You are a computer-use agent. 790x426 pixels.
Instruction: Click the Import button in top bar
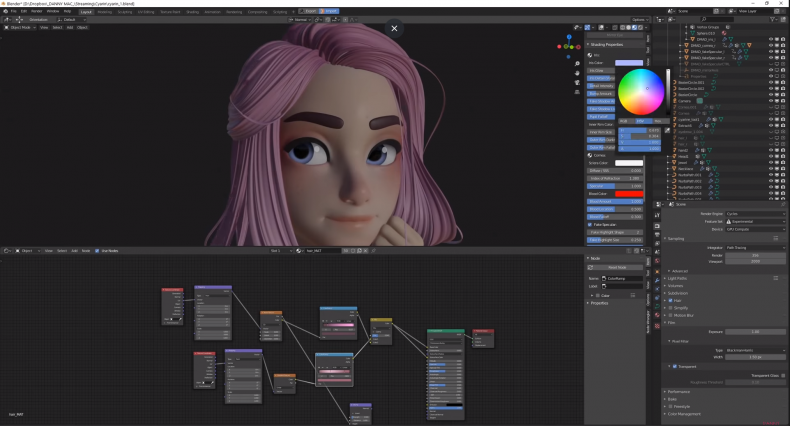coord(328,11)
